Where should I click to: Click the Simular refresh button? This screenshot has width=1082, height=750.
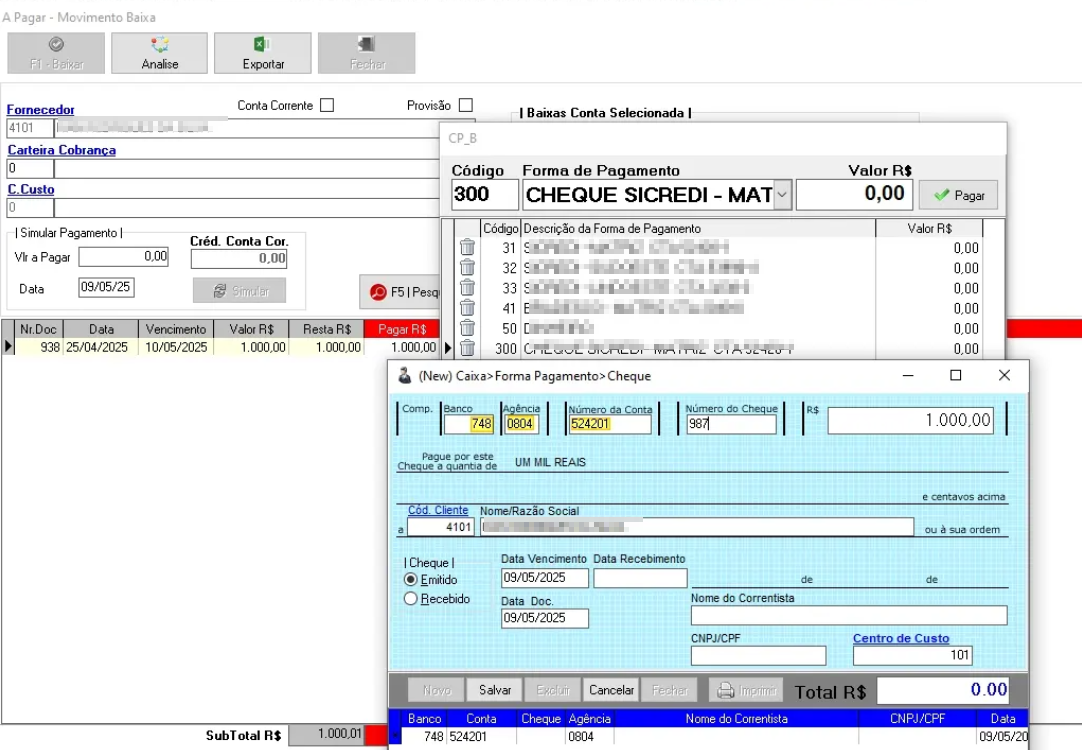(x=239, y=290)
